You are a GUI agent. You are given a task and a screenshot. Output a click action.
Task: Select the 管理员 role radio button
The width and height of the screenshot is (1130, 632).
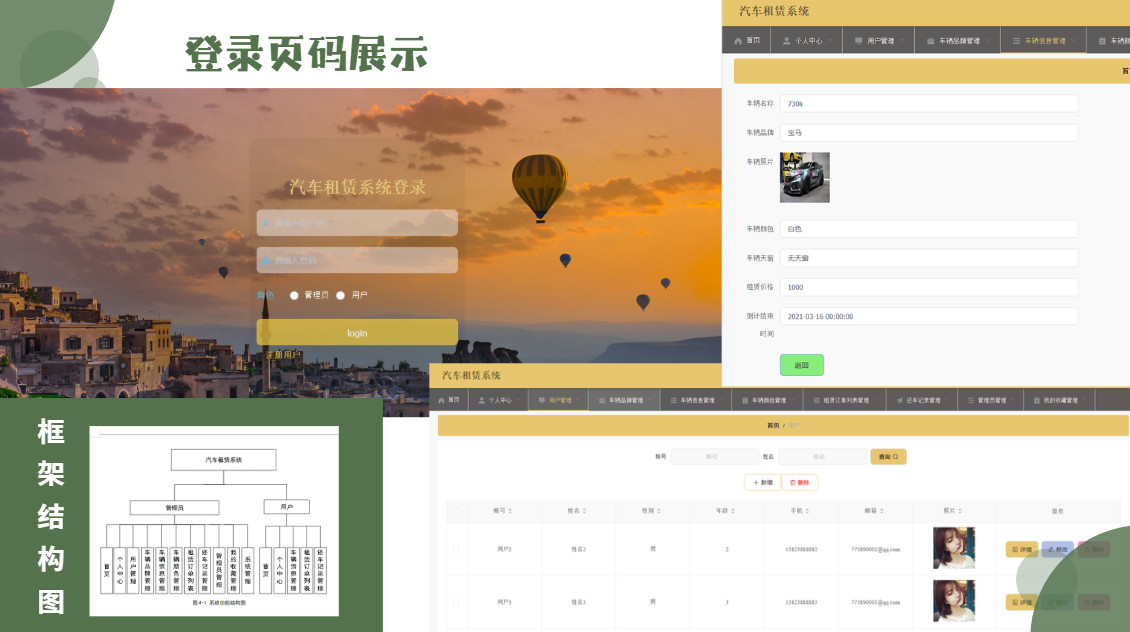[294, 295]
